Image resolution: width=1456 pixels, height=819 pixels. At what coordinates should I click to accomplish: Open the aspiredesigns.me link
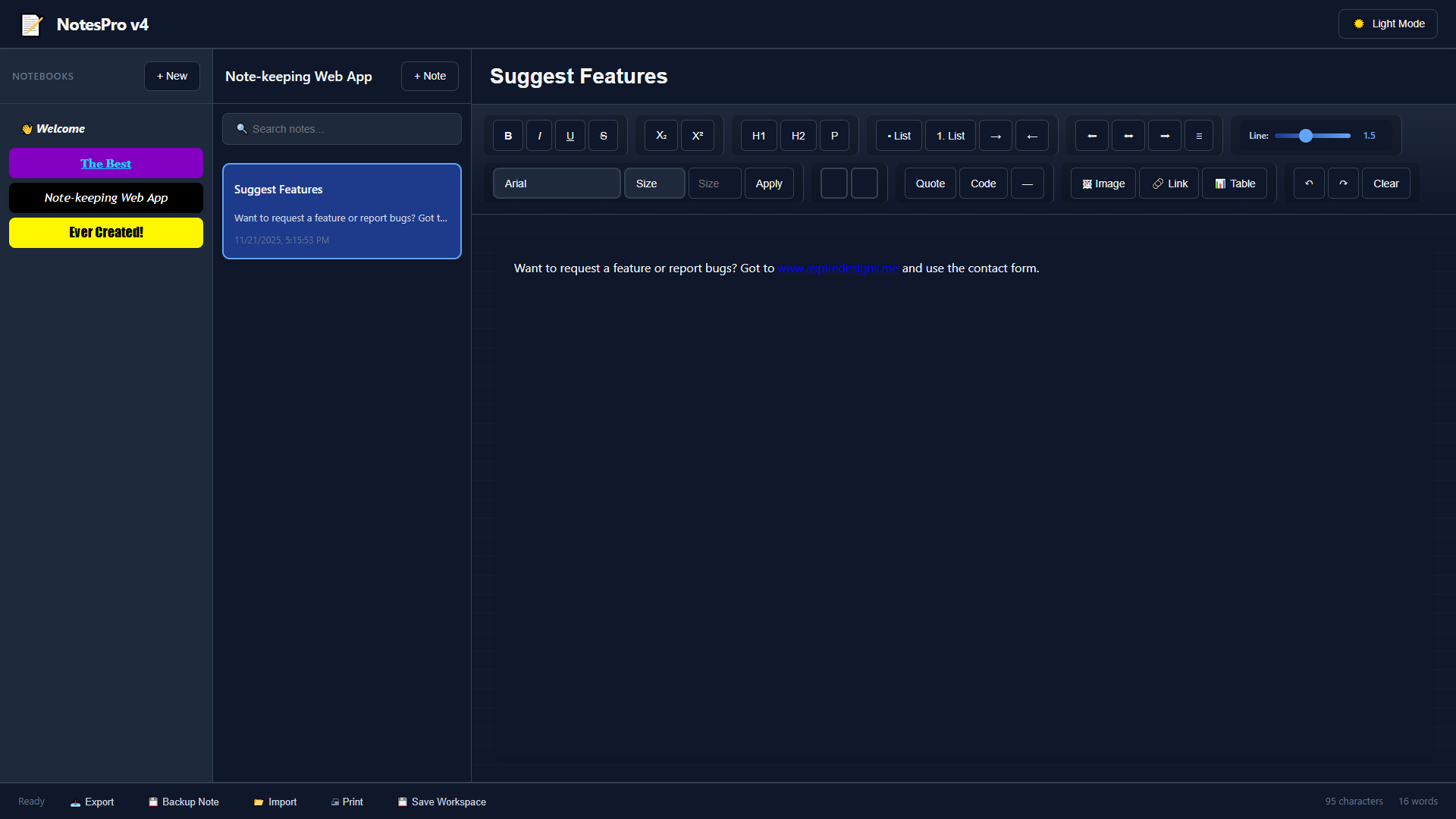(x=838, y=268)
